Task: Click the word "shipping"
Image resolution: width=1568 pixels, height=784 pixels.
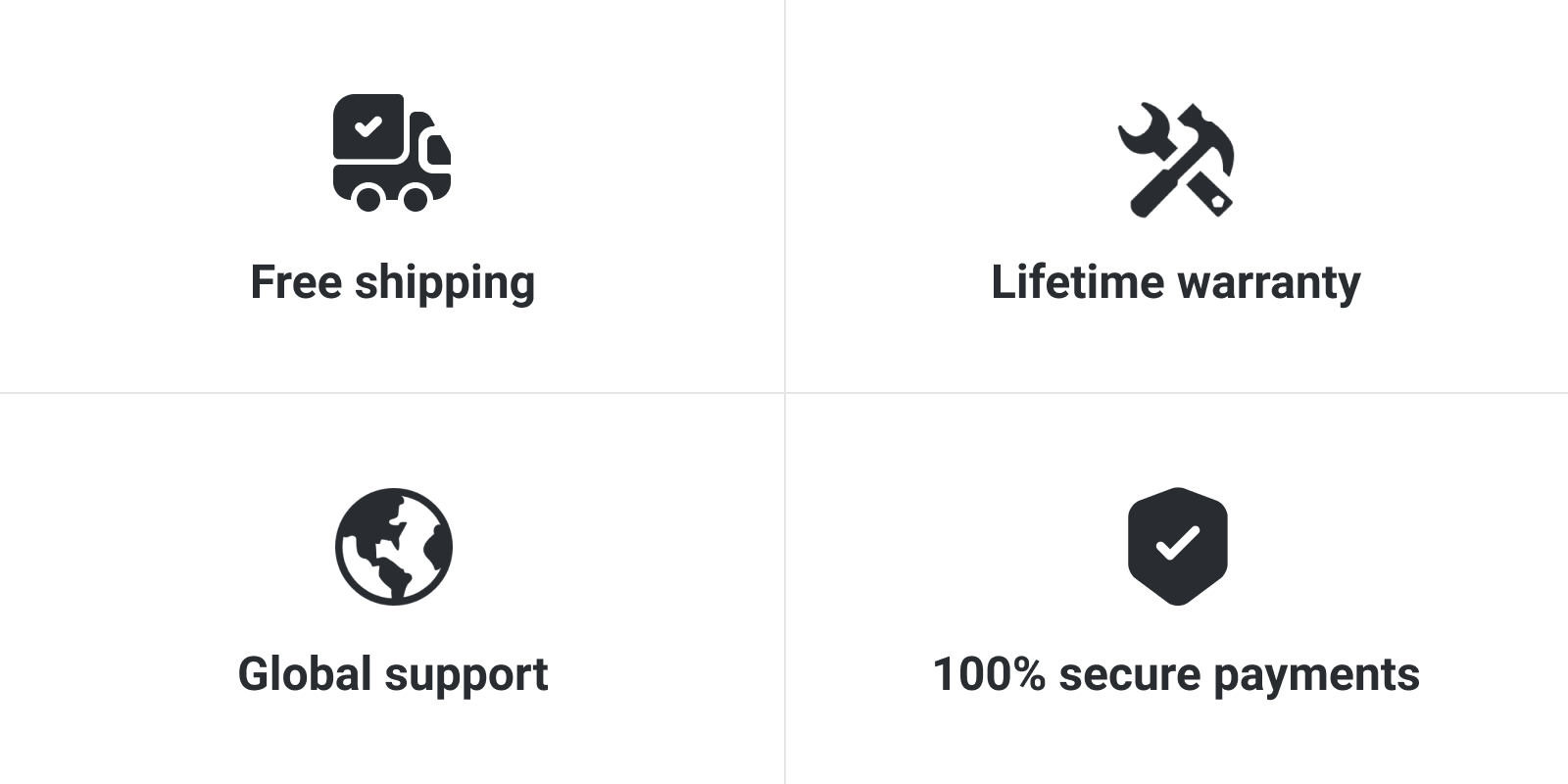Action: tap(445, 283)
